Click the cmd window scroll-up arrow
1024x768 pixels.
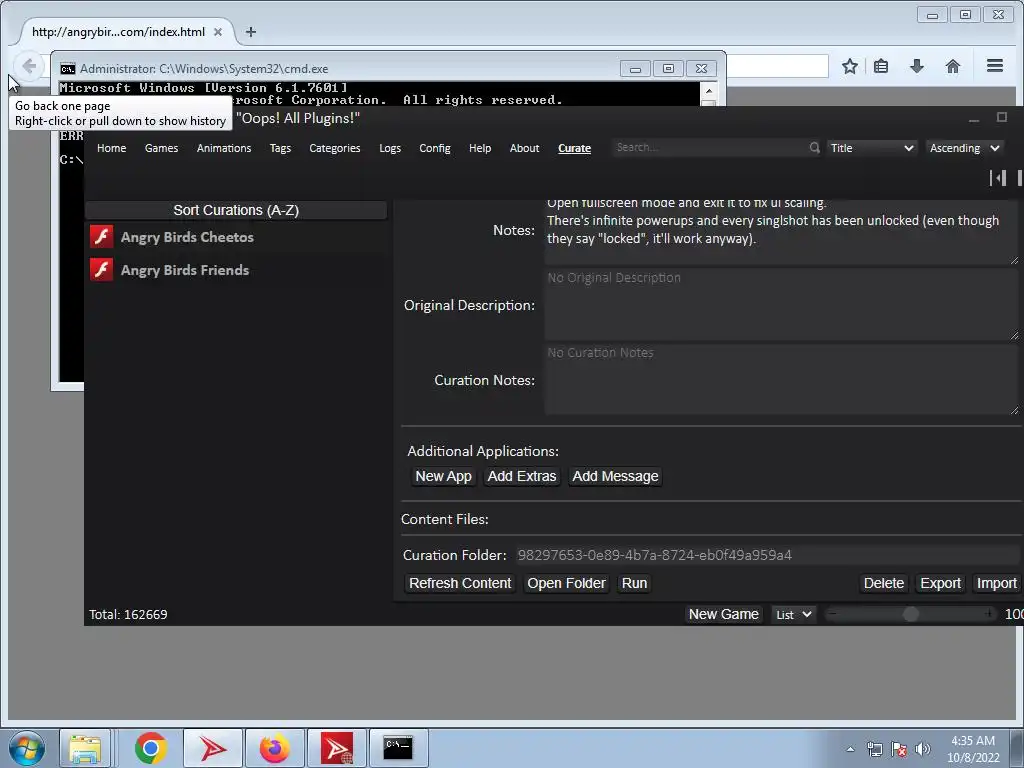709,90
